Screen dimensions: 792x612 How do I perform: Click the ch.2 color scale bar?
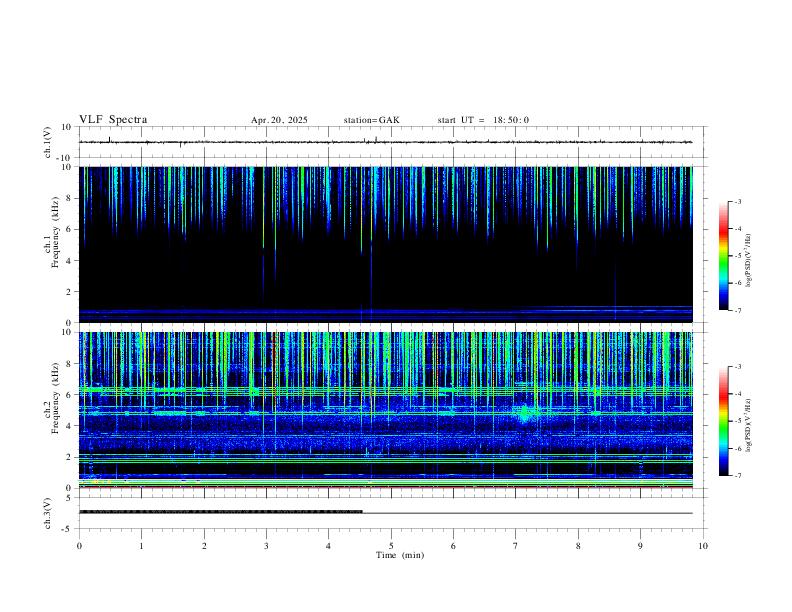pyautogui.click(x=724, y=421)
